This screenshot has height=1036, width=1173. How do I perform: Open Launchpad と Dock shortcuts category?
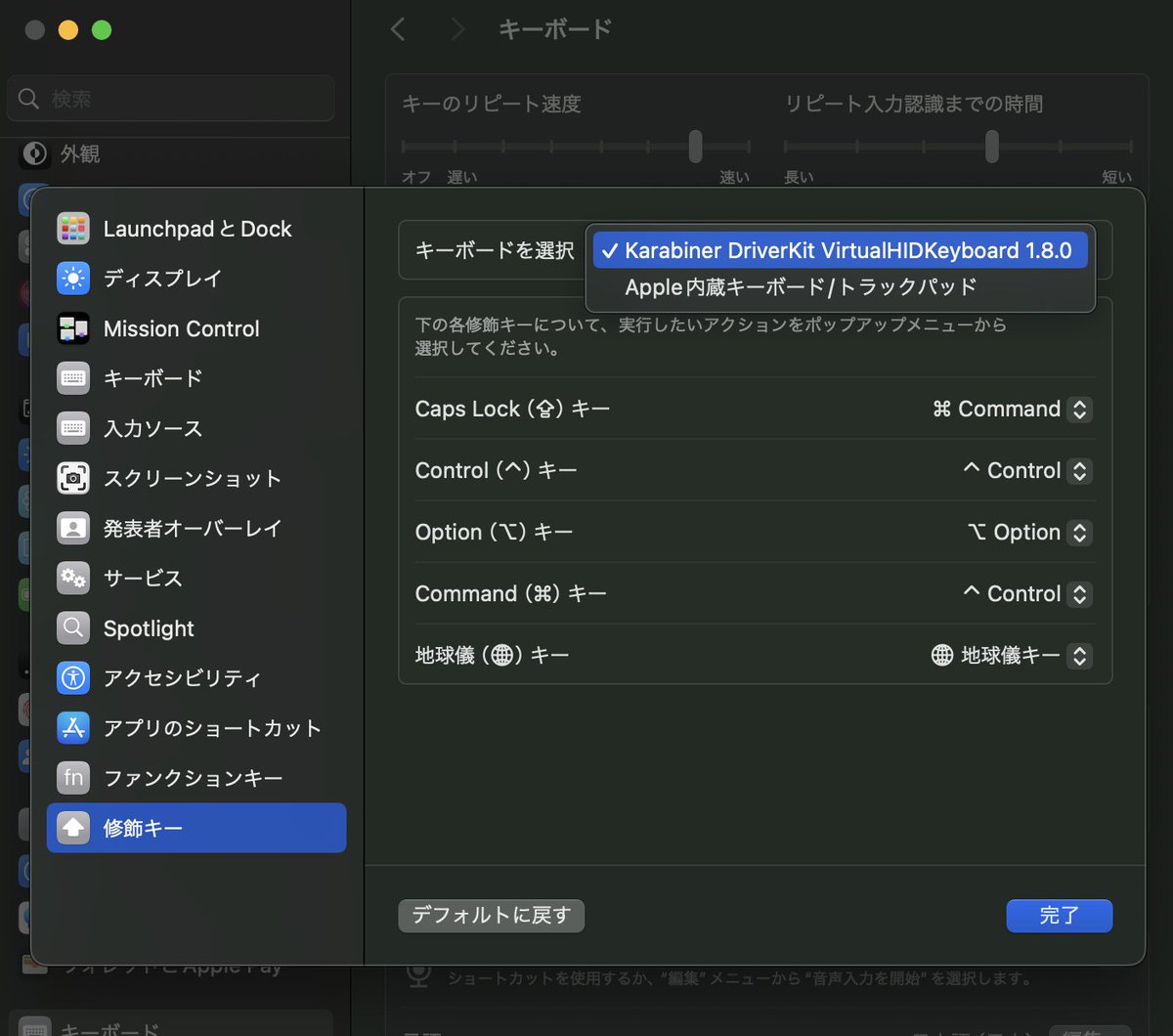197,229
